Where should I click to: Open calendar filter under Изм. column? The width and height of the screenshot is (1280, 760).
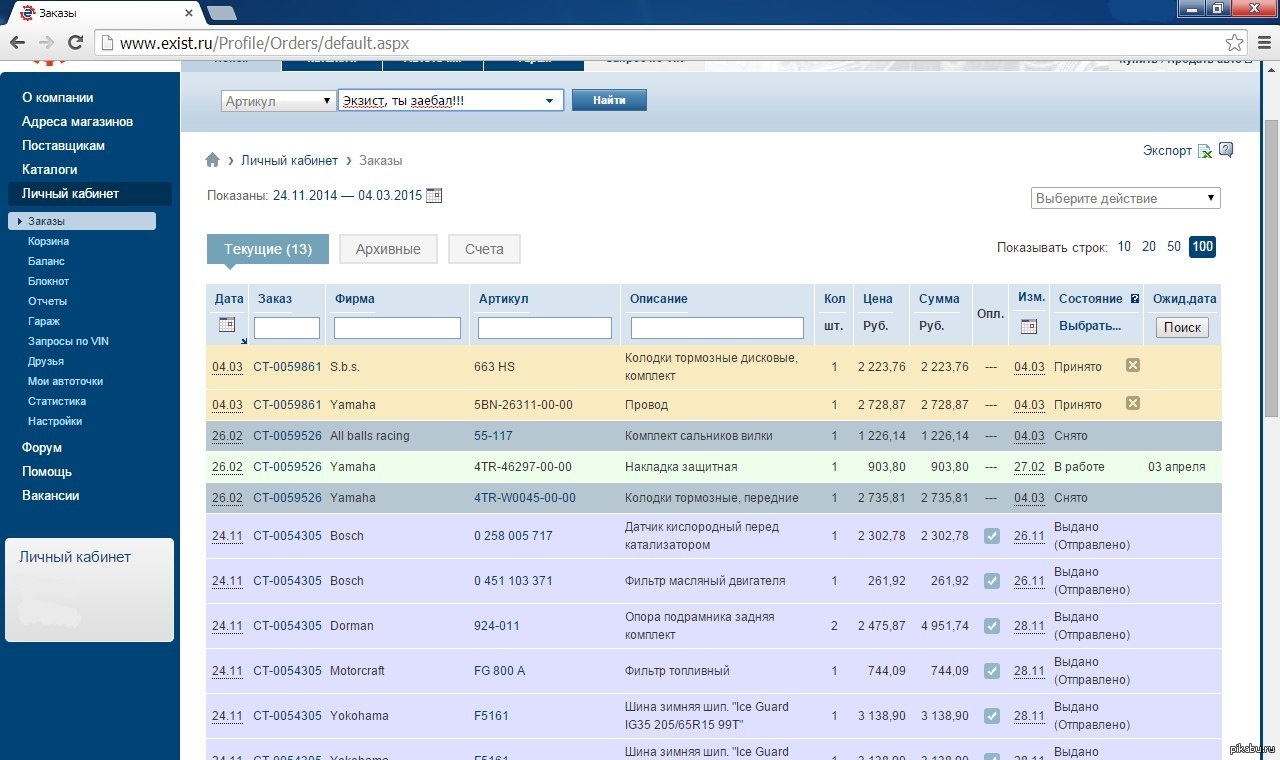pyautogui.click(x=1029, y=326)
